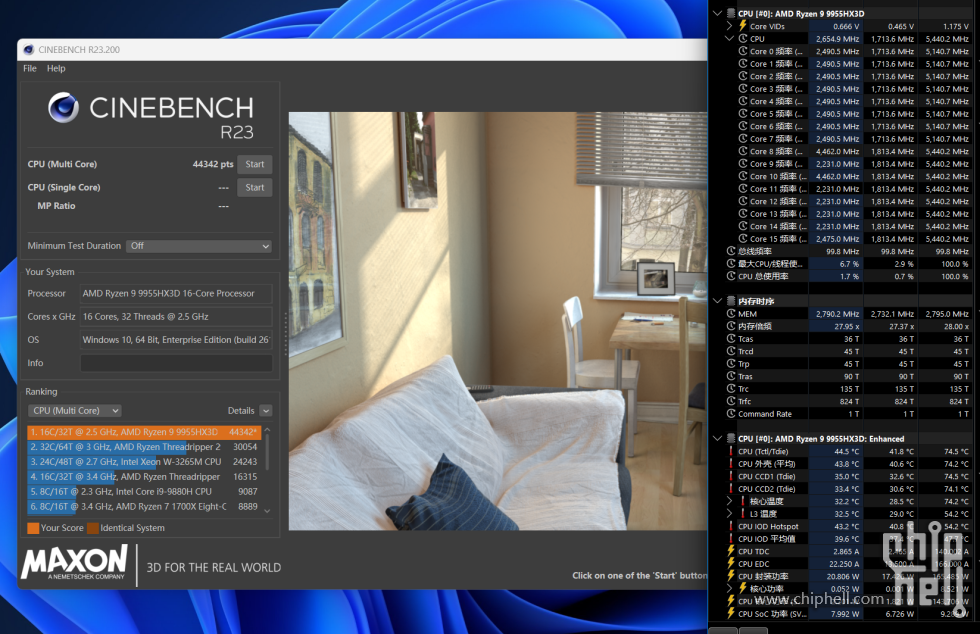
Task: Click the MP Ratio label
Action: click(x=56, y=206)
